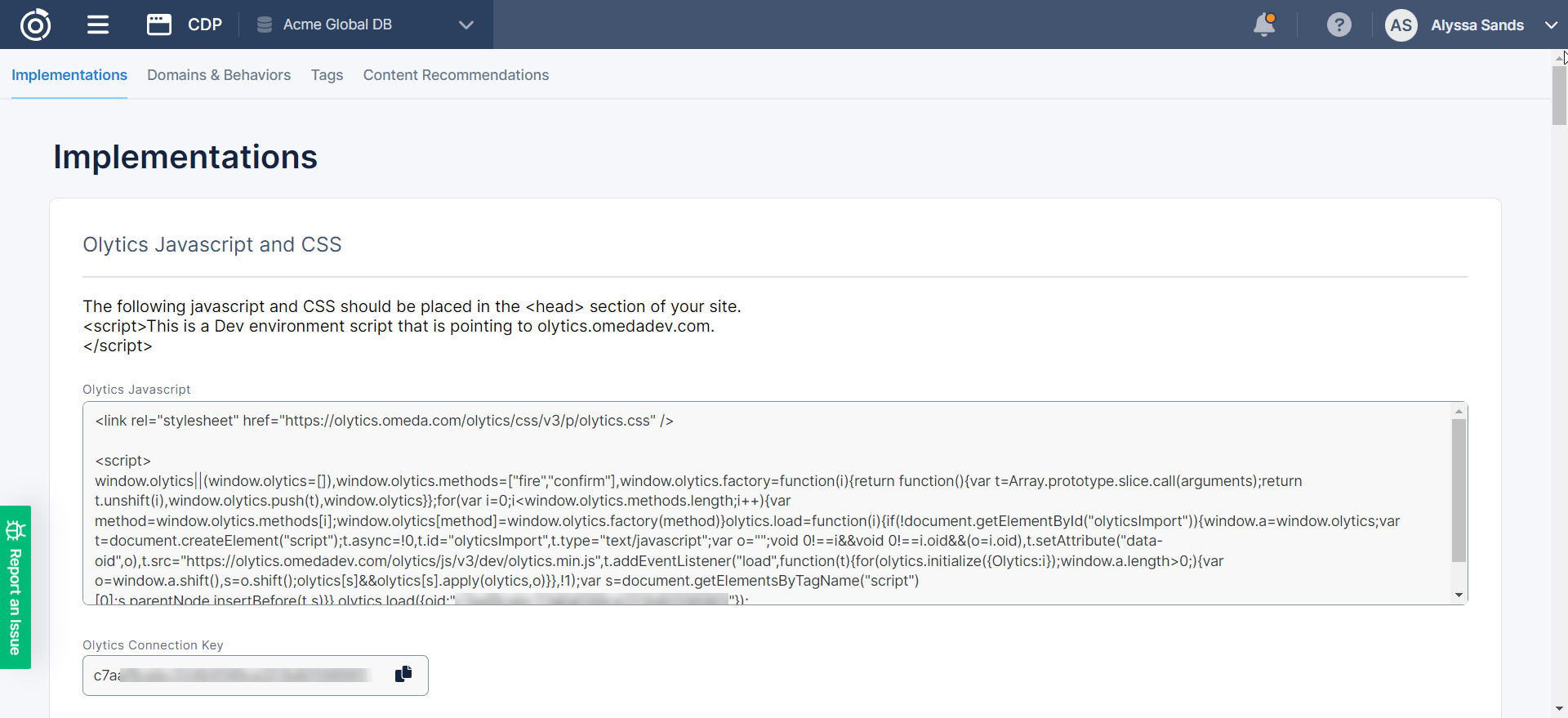Switch to Domains & Behaviors tab
Screen dimensions: 1568x718
219,75
